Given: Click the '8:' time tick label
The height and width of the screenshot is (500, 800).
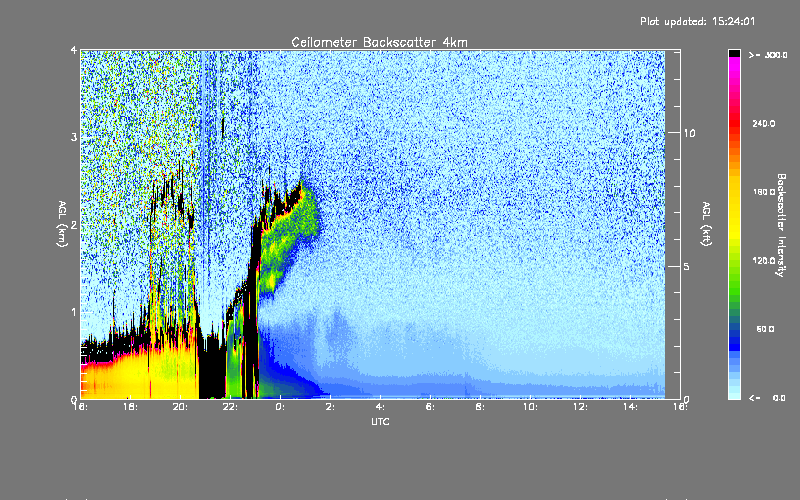Looking at the screenshot, I should (480, 407).
